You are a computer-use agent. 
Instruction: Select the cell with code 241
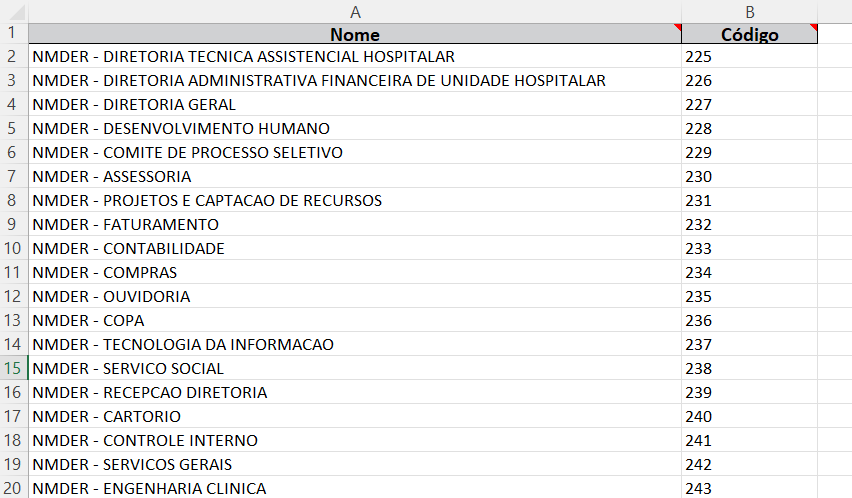700,441
